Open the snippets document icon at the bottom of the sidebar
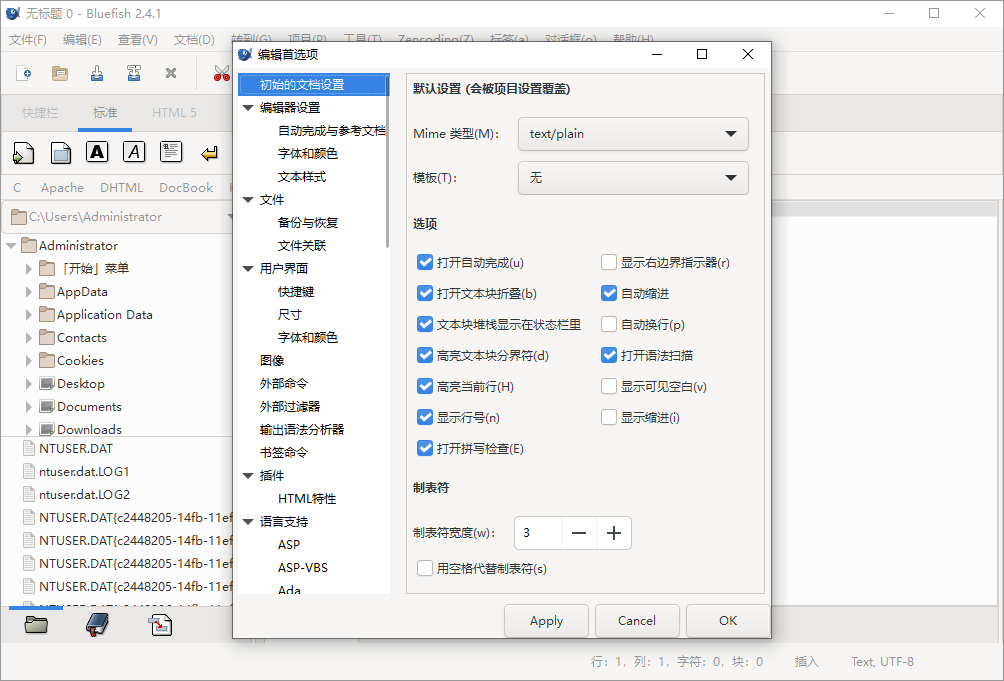This screenshot has height=681, width=1004. [160, 625]
